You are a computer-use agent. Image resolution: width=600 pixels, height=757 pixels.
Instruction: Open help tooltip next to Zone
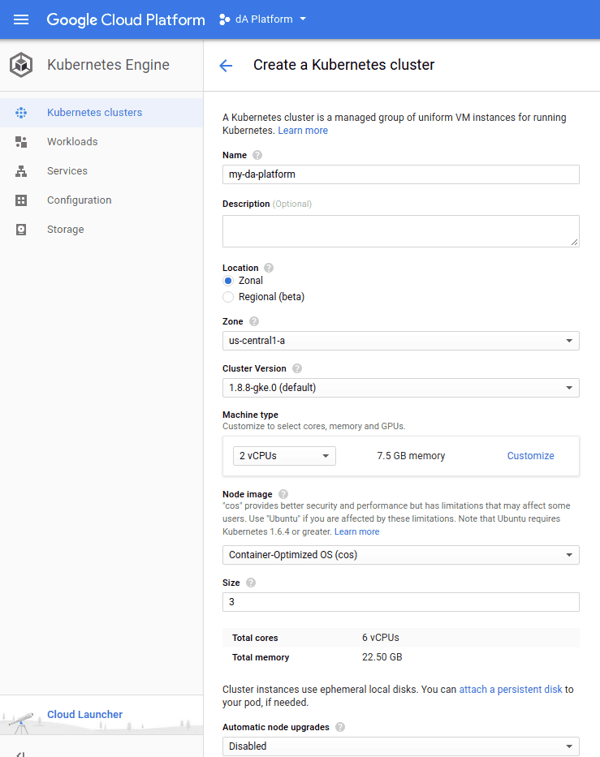(x=254, y=321)
